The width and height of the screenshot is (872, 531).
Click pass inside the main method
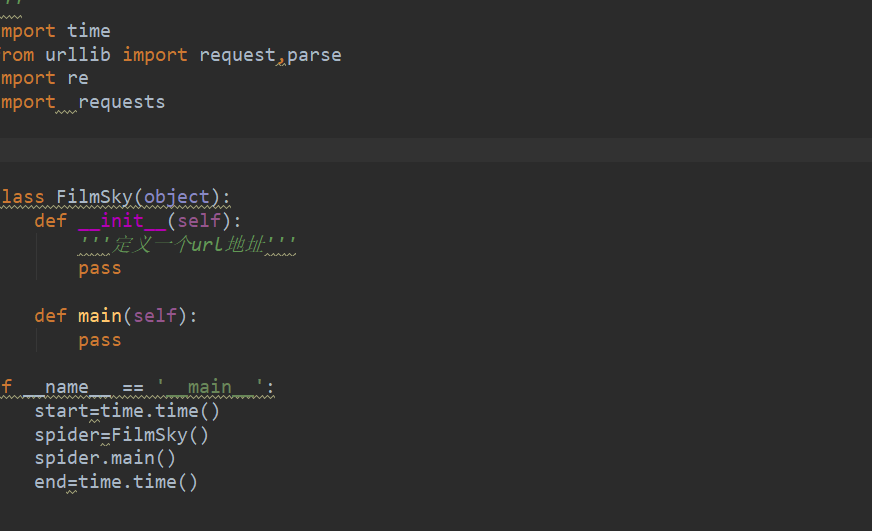pos(100,340)
